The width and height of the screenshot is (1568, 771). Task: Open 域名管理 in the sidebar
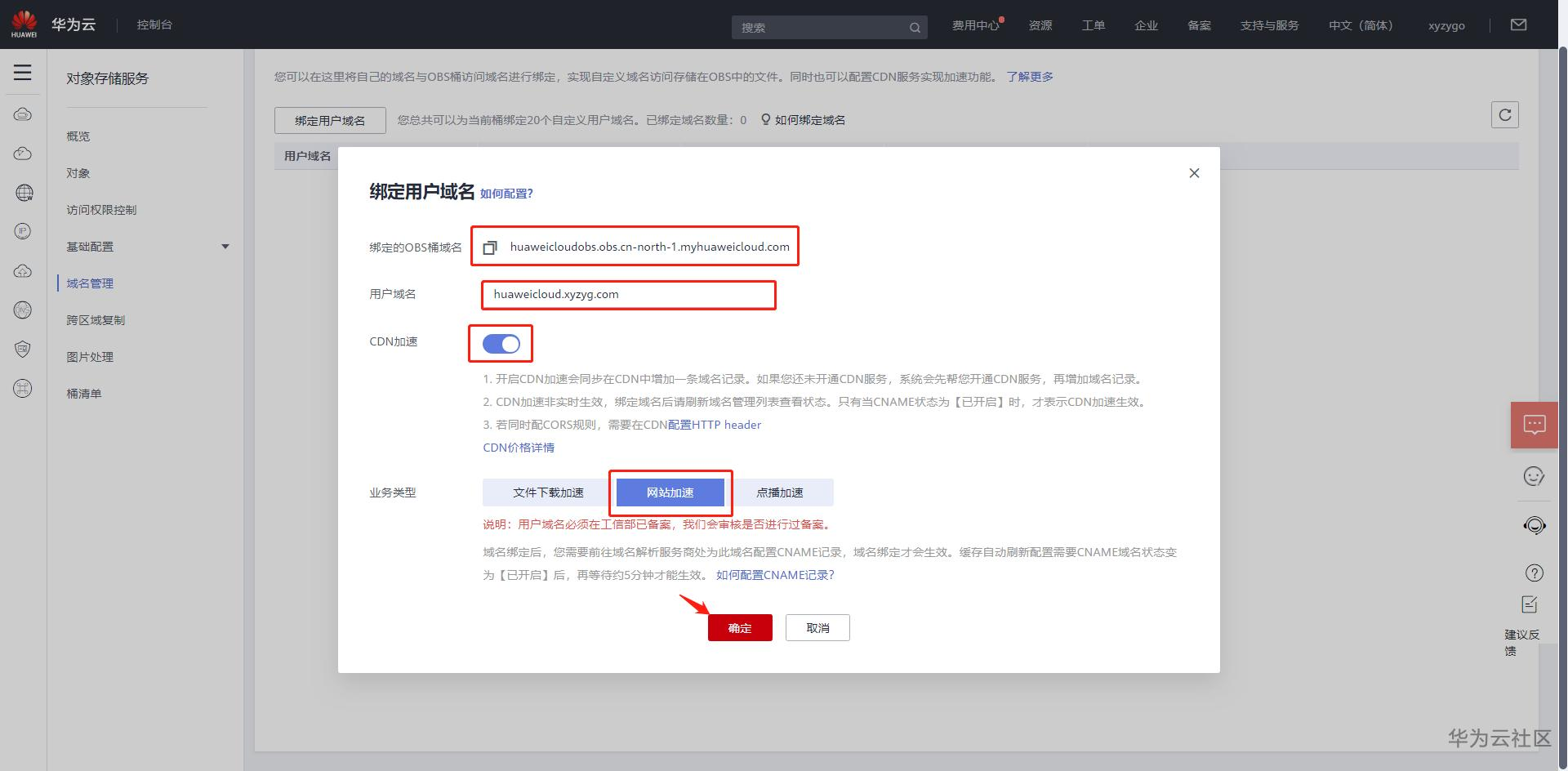[x=90, y=283]
